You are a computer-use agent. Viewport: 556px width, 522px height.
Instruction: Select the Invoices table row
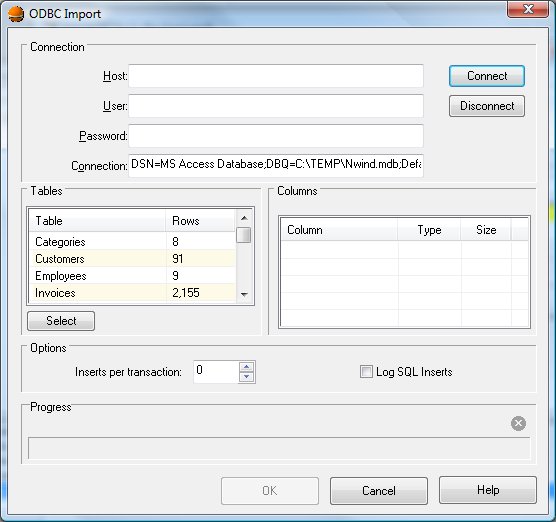pos(132,293)
